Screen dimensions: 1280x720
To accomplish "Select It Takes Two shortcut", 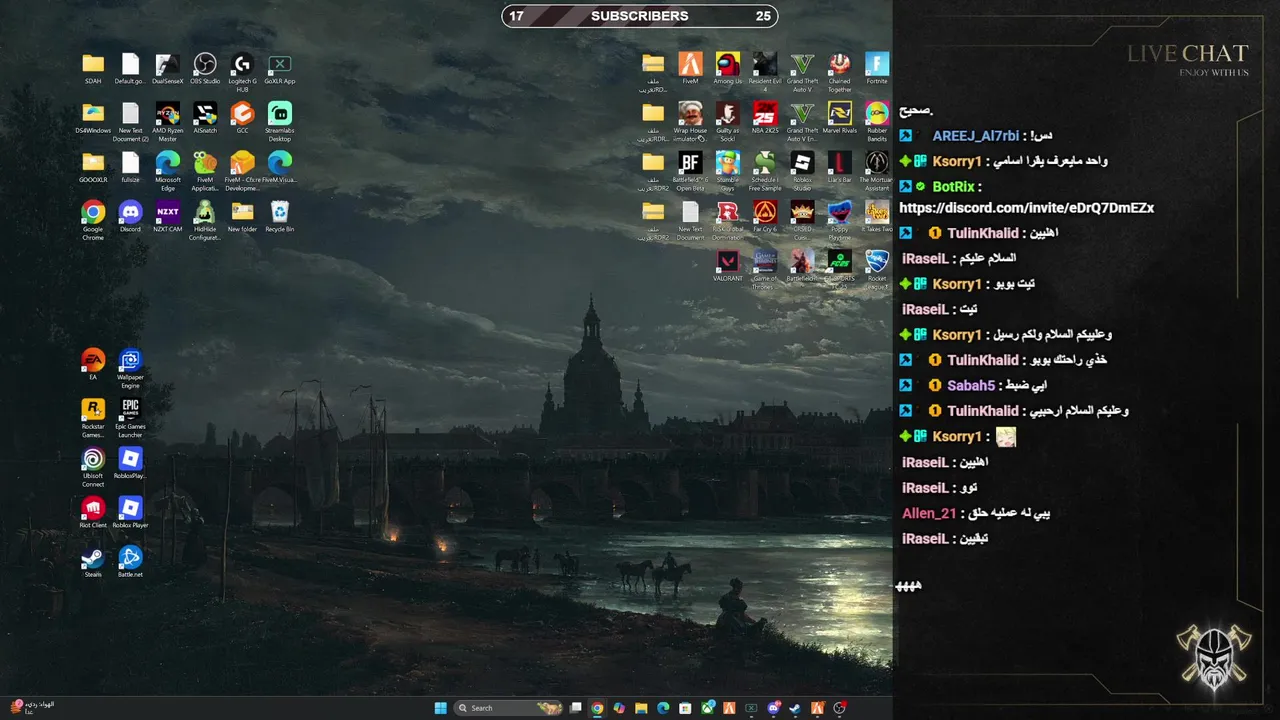I will pos(877,216).
